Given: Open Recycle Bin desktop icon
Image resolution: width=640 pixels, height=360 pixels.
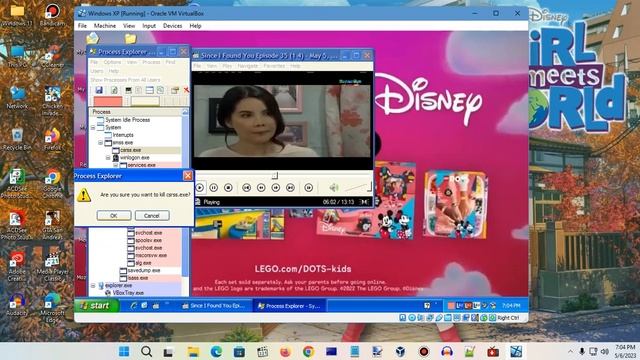Looking at the screenshot, I should point(17,139).
